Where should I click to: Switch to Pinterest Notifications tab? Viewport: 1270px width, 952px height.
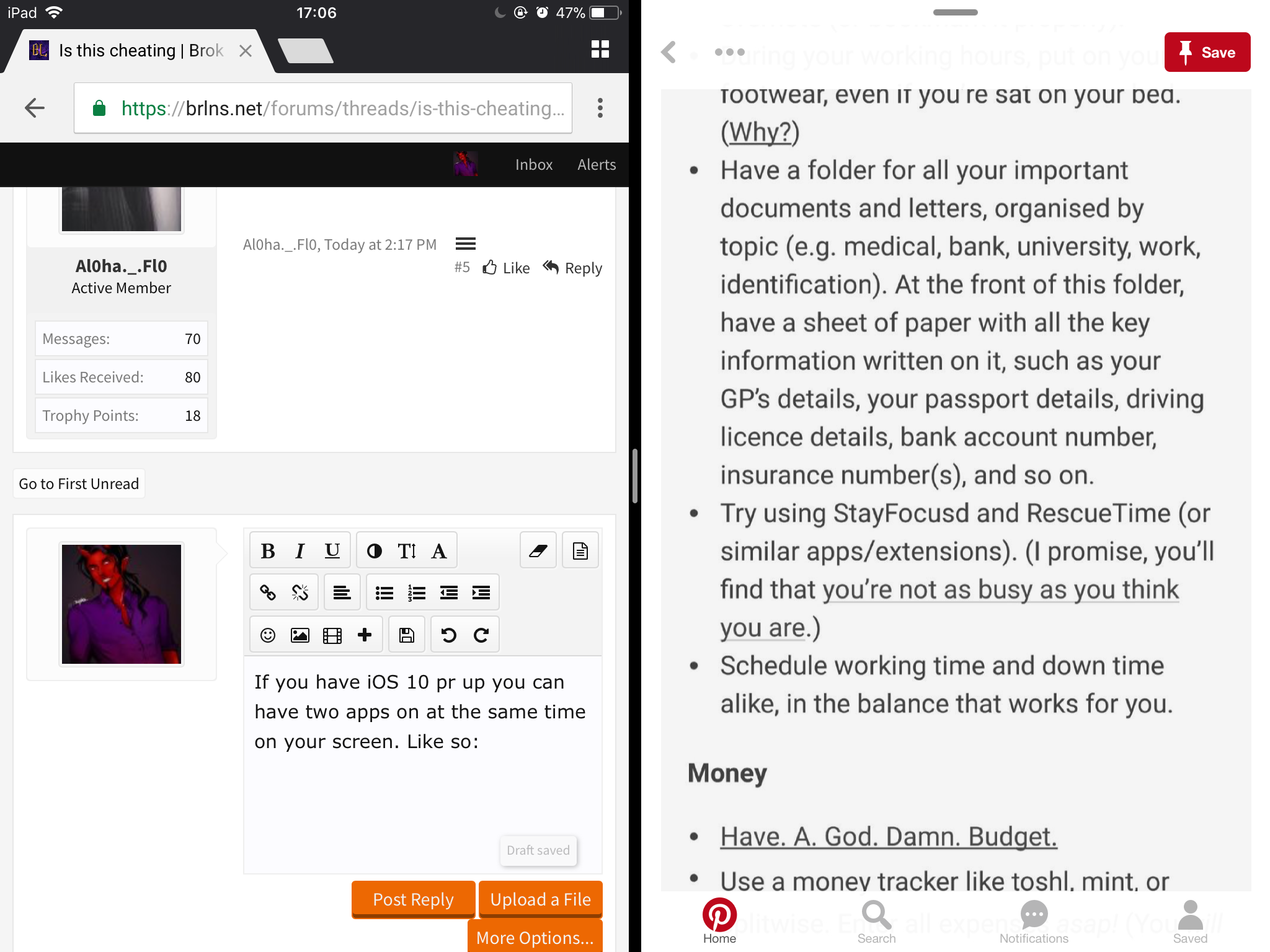coord(1034,922)
